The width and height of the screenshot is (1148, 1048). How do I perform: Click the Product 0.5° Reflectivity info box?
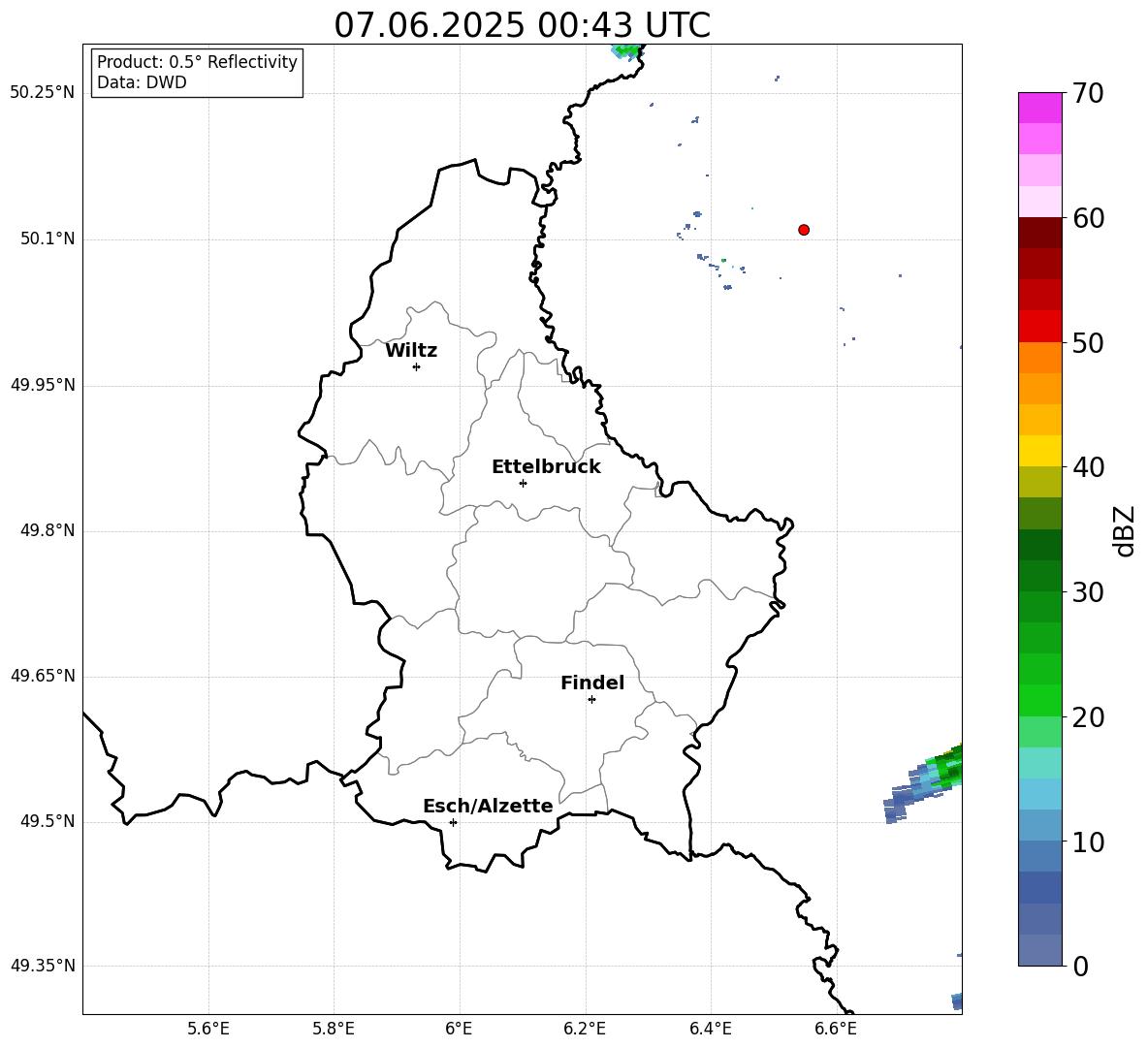(x=197, y=72)
